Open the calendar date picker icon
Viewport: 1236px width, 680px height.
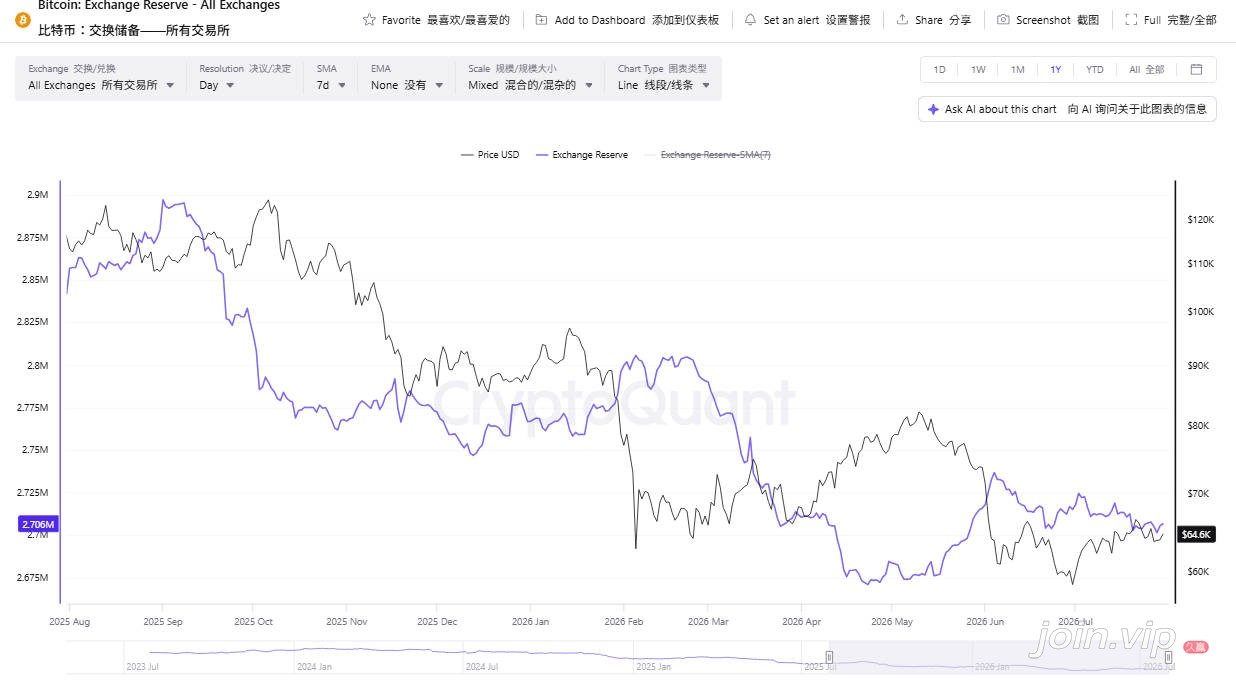1196,69
